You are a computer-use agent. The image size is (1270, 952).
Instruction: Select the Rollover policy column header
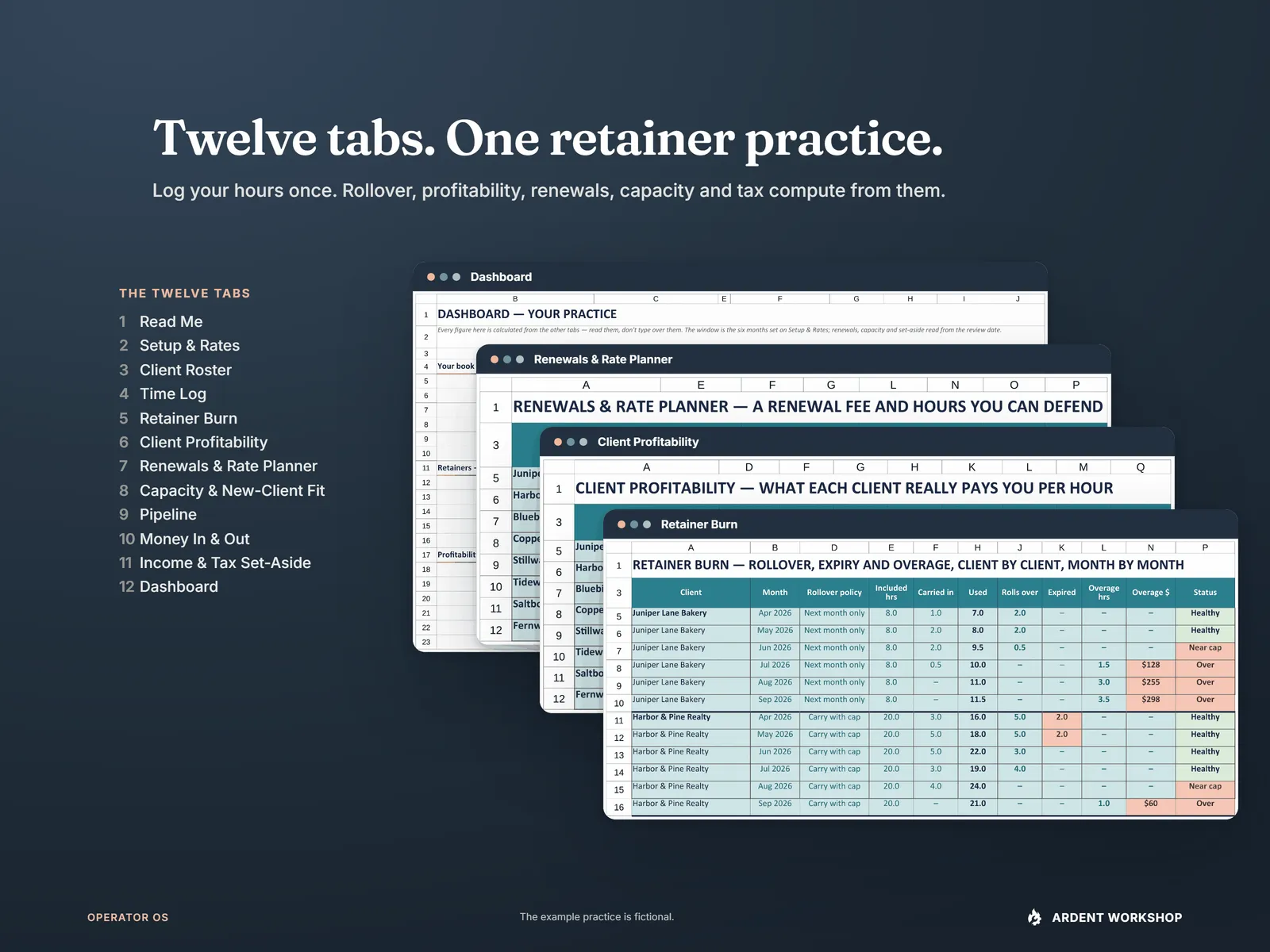point(834,593)
